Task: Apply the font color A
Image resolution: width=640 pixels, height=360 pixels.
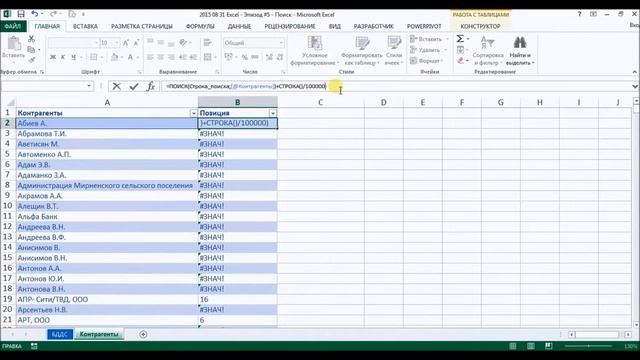Action: pyautogui.click(x=130, y=57)
